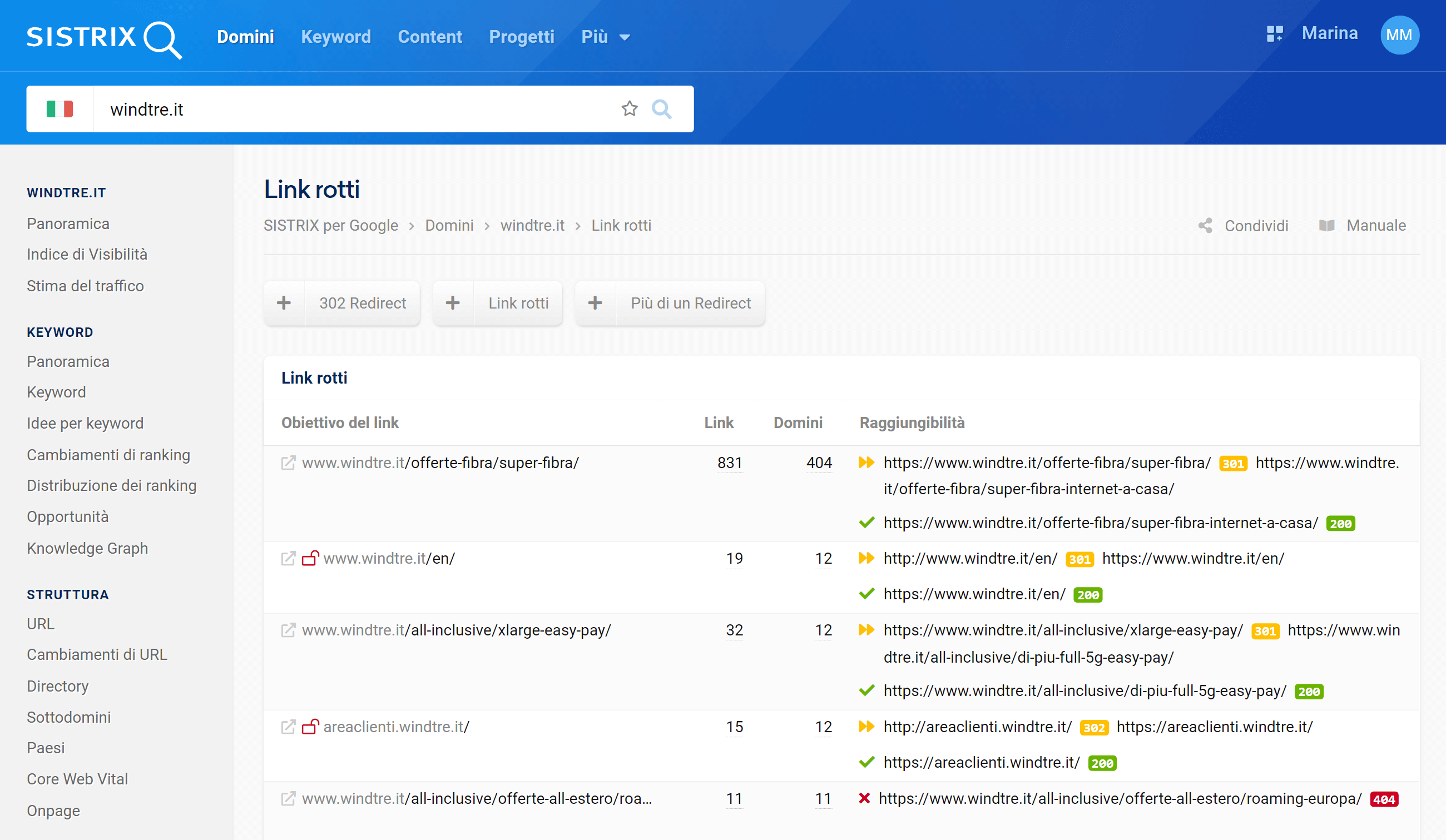The width and height of the screenshot is (1446, 840).
Task: Open the Progetti top menu
Action: (522, 37)
